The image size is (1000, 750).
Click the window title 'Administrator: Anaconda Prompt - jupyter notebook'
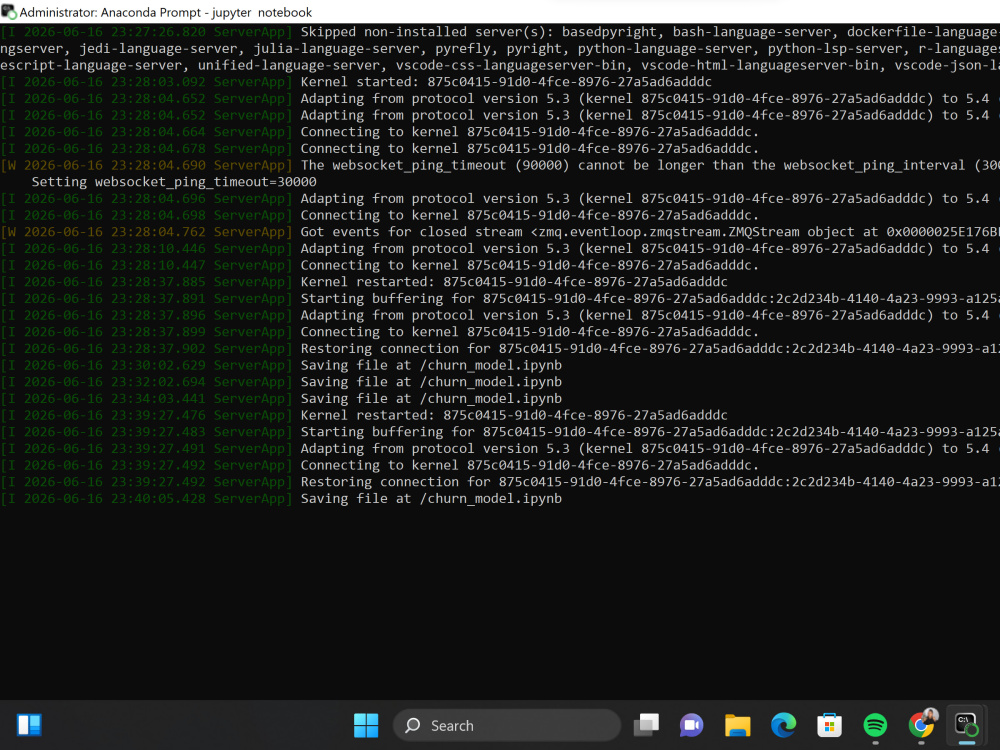coord(166,12)
